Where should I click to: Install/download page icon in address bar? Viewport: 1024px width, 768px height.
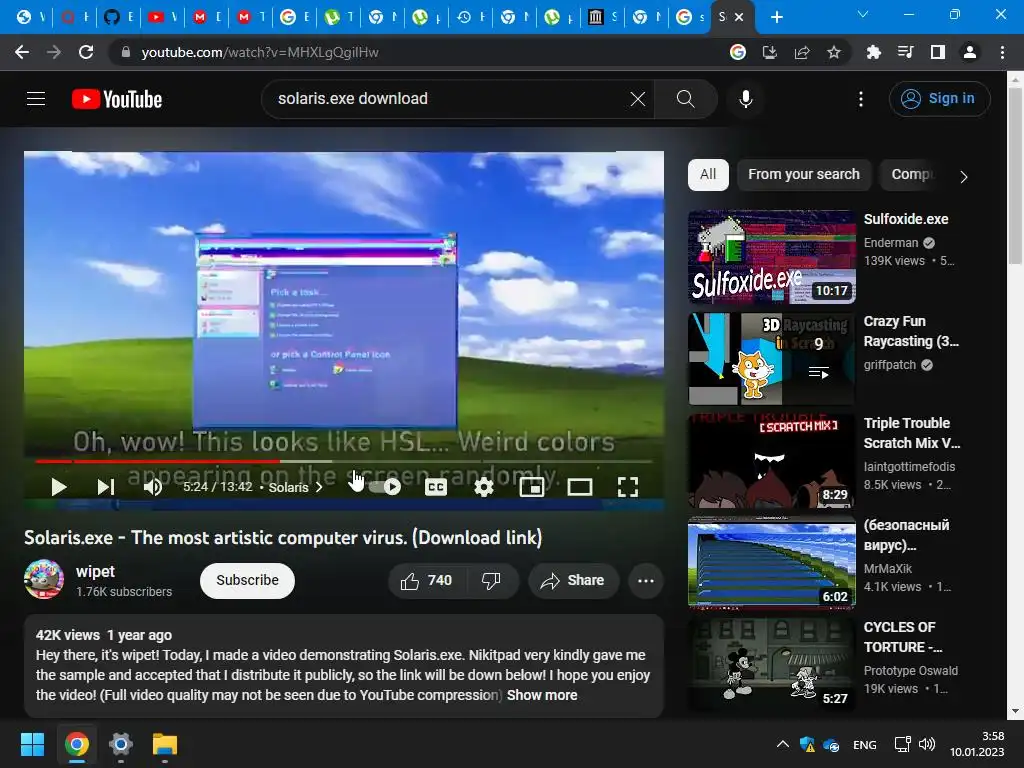coord(770,52)
